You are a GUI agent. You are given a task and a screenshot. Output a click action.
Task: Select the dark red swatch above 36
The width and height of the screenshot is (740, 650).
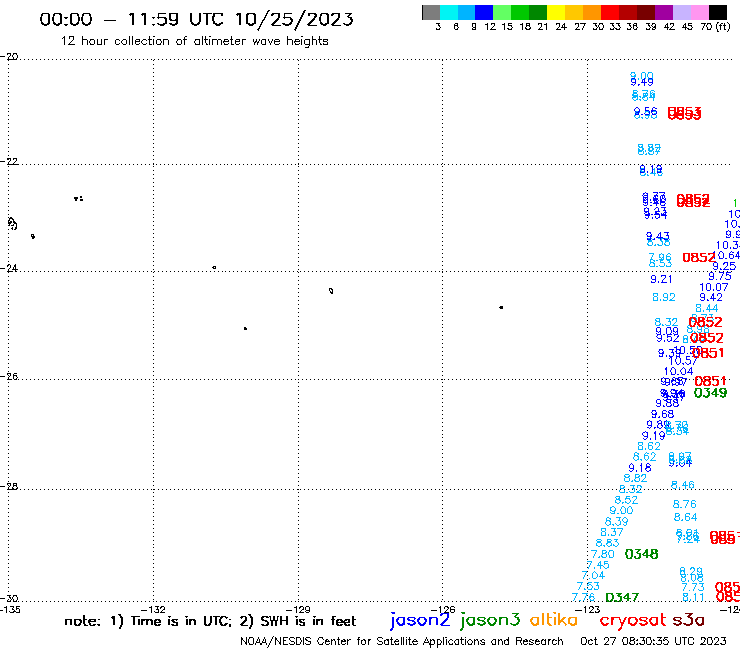[628, 12]
